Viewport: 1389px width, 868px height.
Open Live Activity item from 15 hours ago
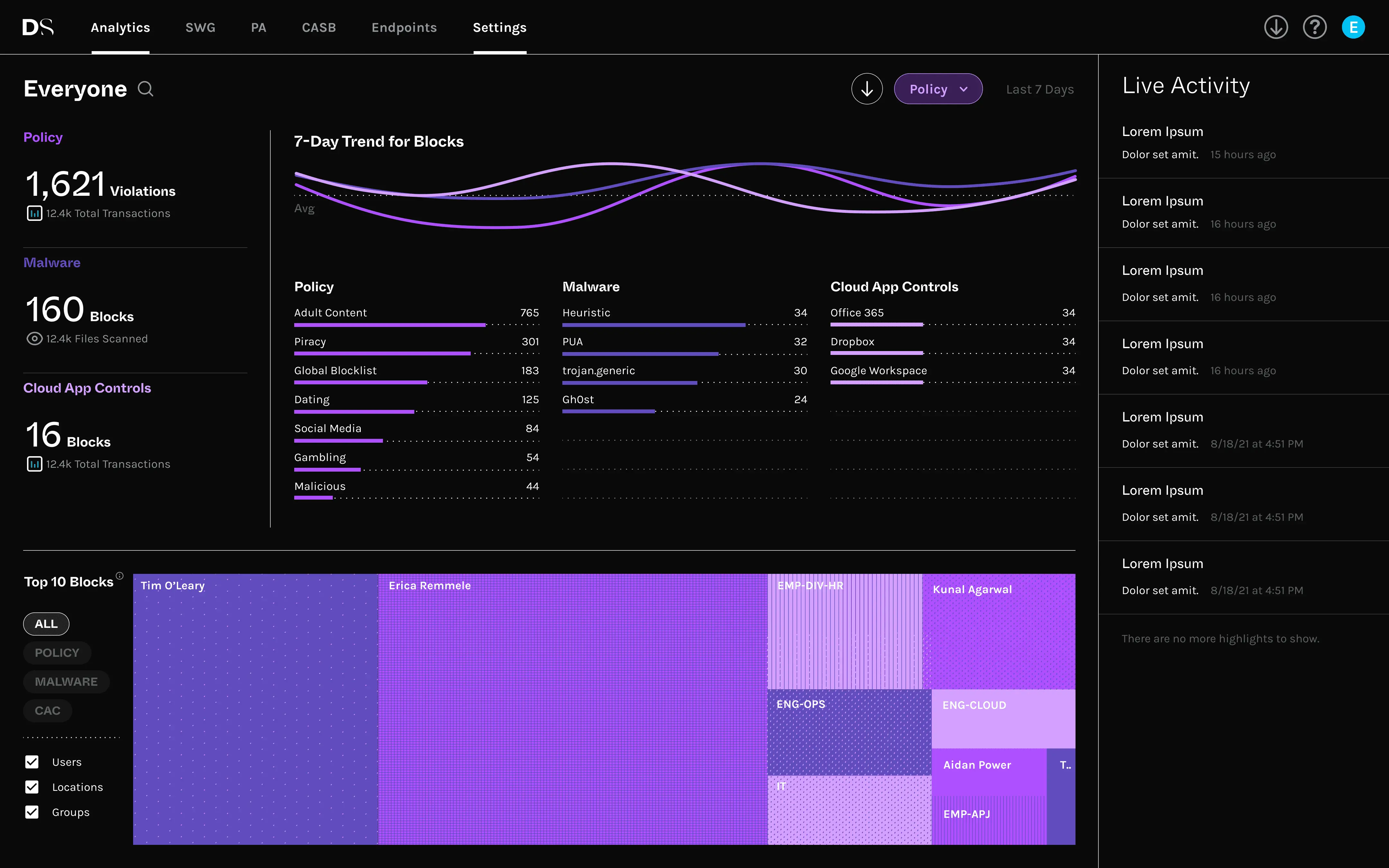click(1243, 143)
